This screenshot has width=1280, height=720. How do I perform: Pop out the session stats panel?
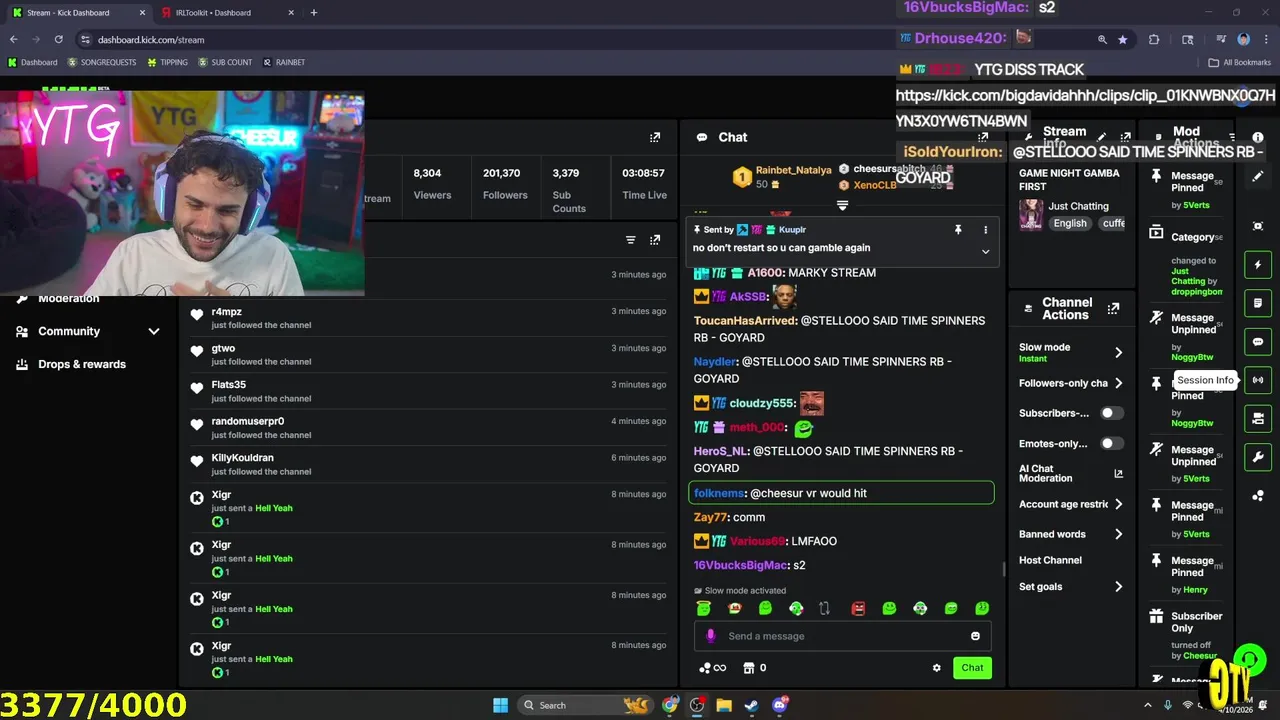(655, 137)
